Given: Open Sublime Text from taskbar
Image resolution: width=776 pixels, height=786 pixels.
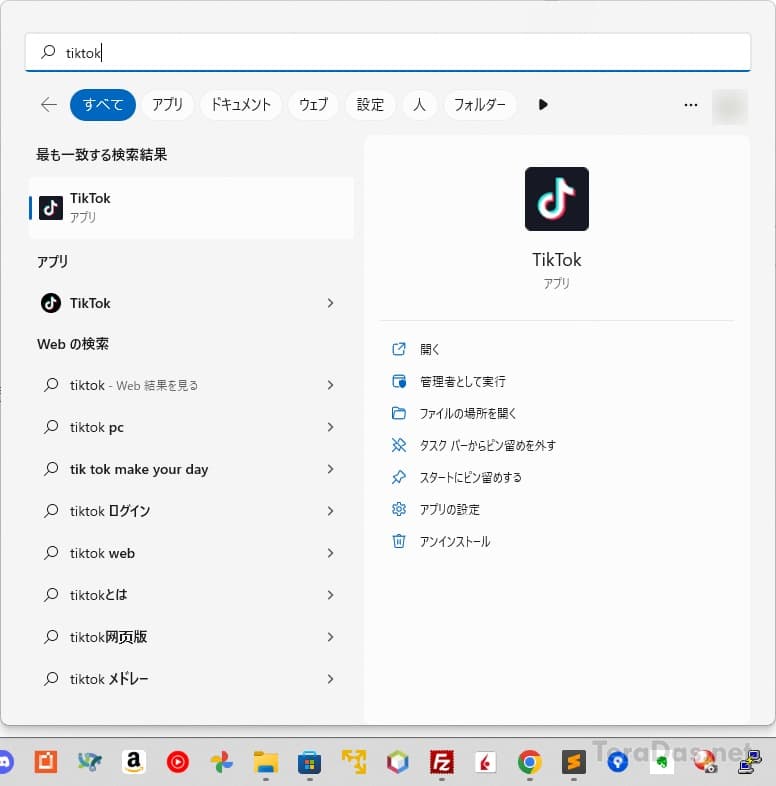Looking at the screenshot, I should (x=573, y=762).
